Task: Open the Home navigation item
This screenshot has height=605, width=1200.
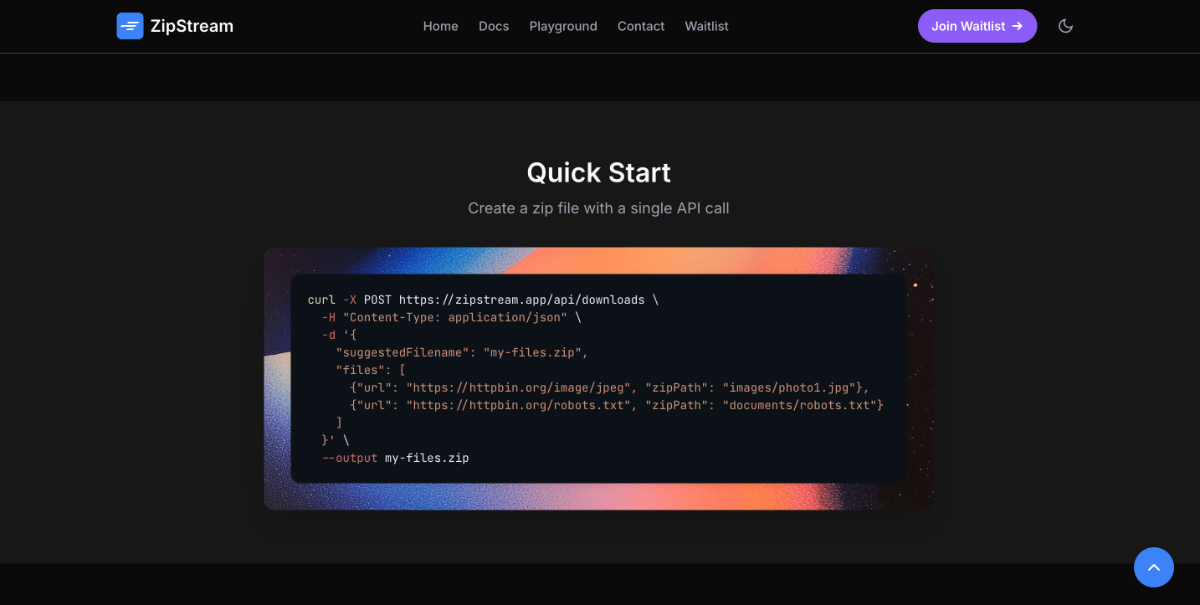Action: pyautogui.click(x=440, y=26)
